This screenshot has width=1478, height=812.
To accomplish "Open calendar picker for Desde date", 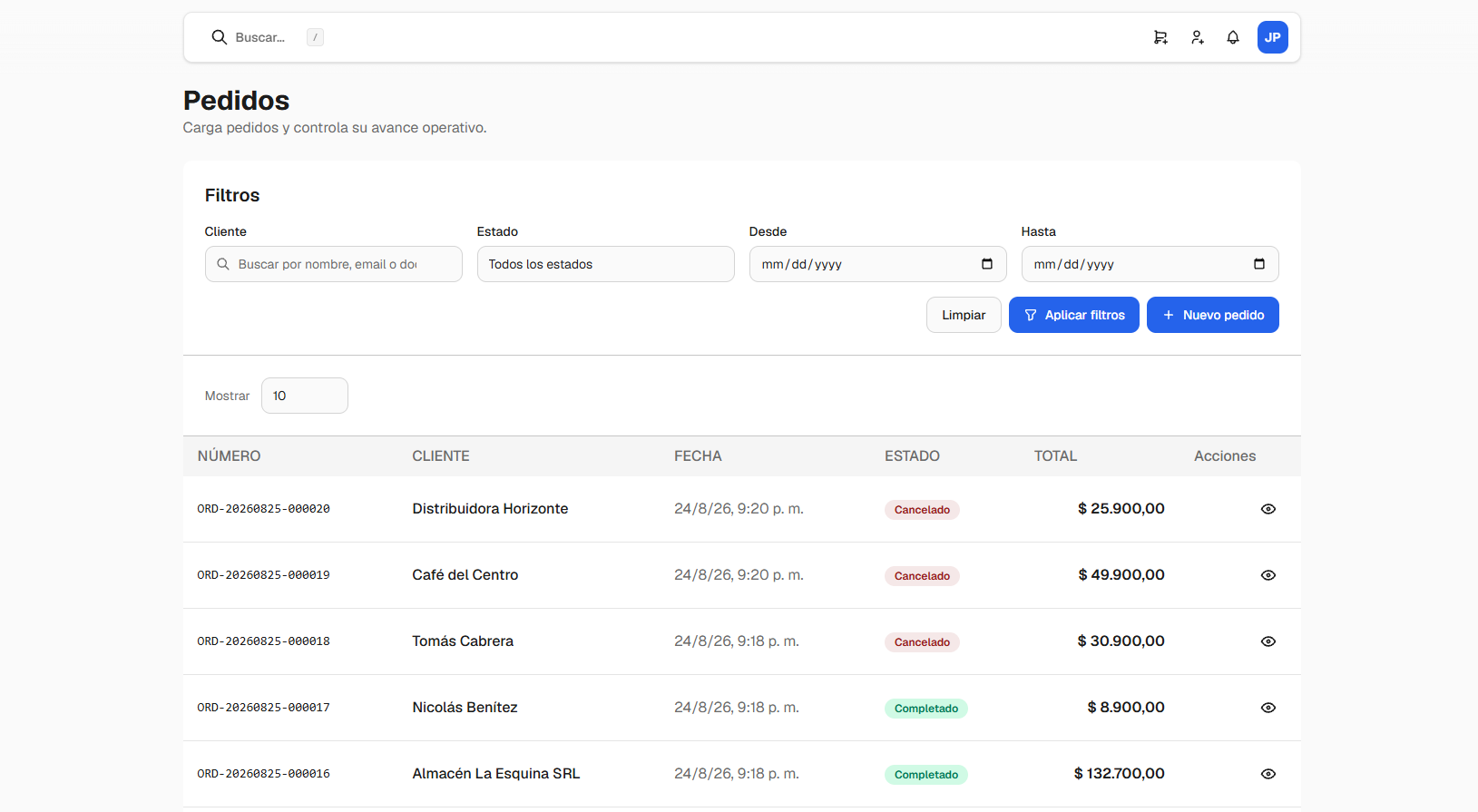I will pos(987,264).
